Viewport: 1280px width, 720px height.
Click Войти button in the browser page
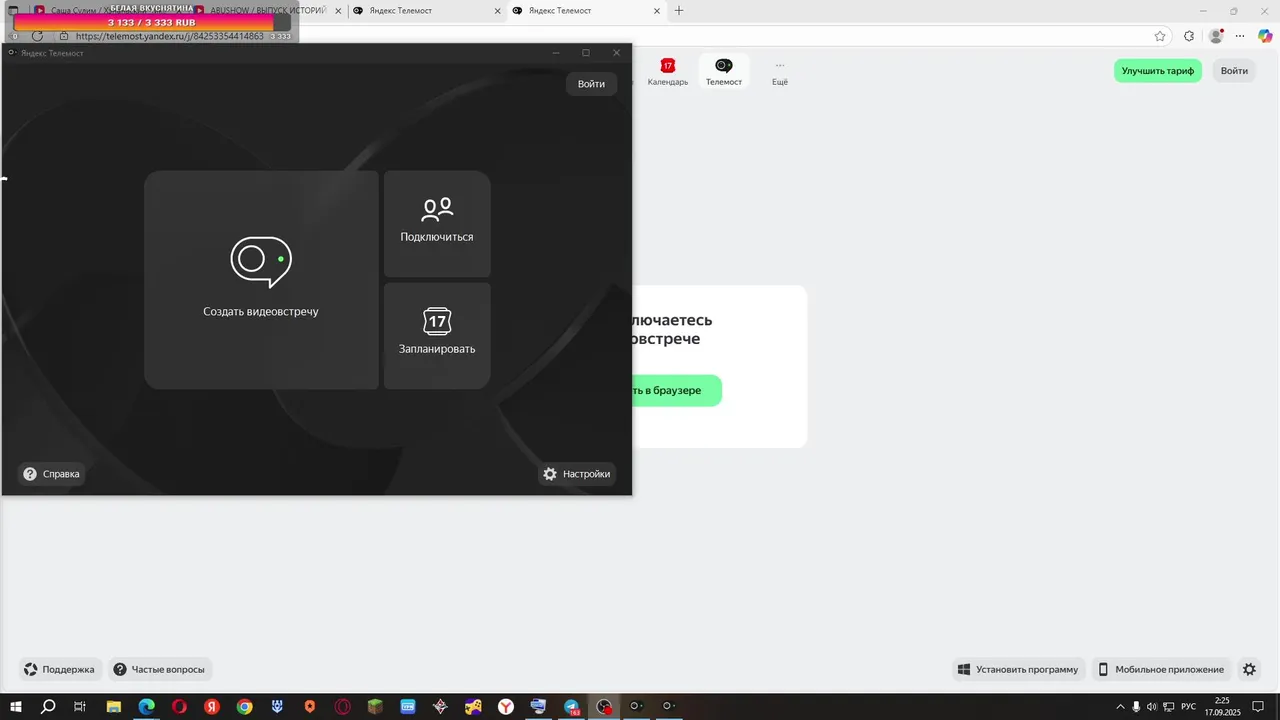[x=1234, y=71]
